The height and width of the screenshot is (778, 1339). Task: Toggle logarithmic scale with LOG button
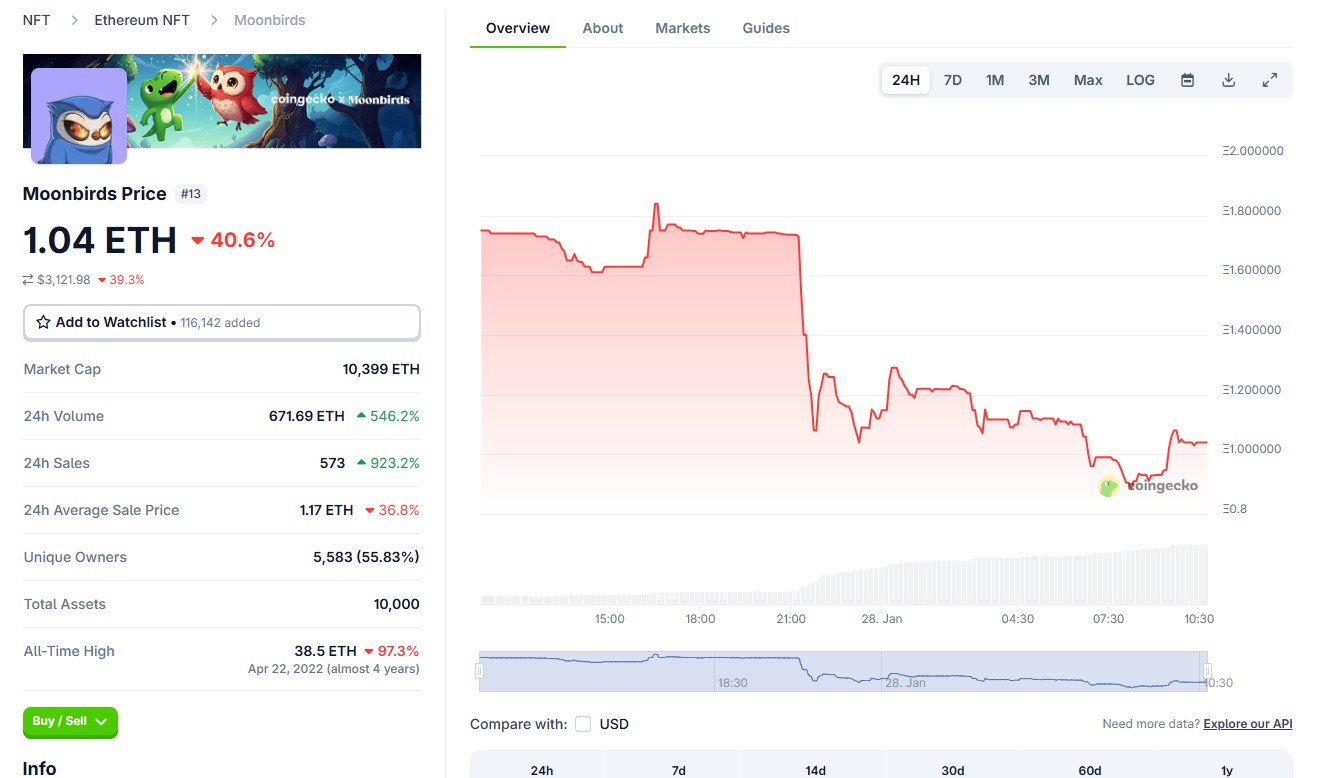click(x=1140, y=79)
